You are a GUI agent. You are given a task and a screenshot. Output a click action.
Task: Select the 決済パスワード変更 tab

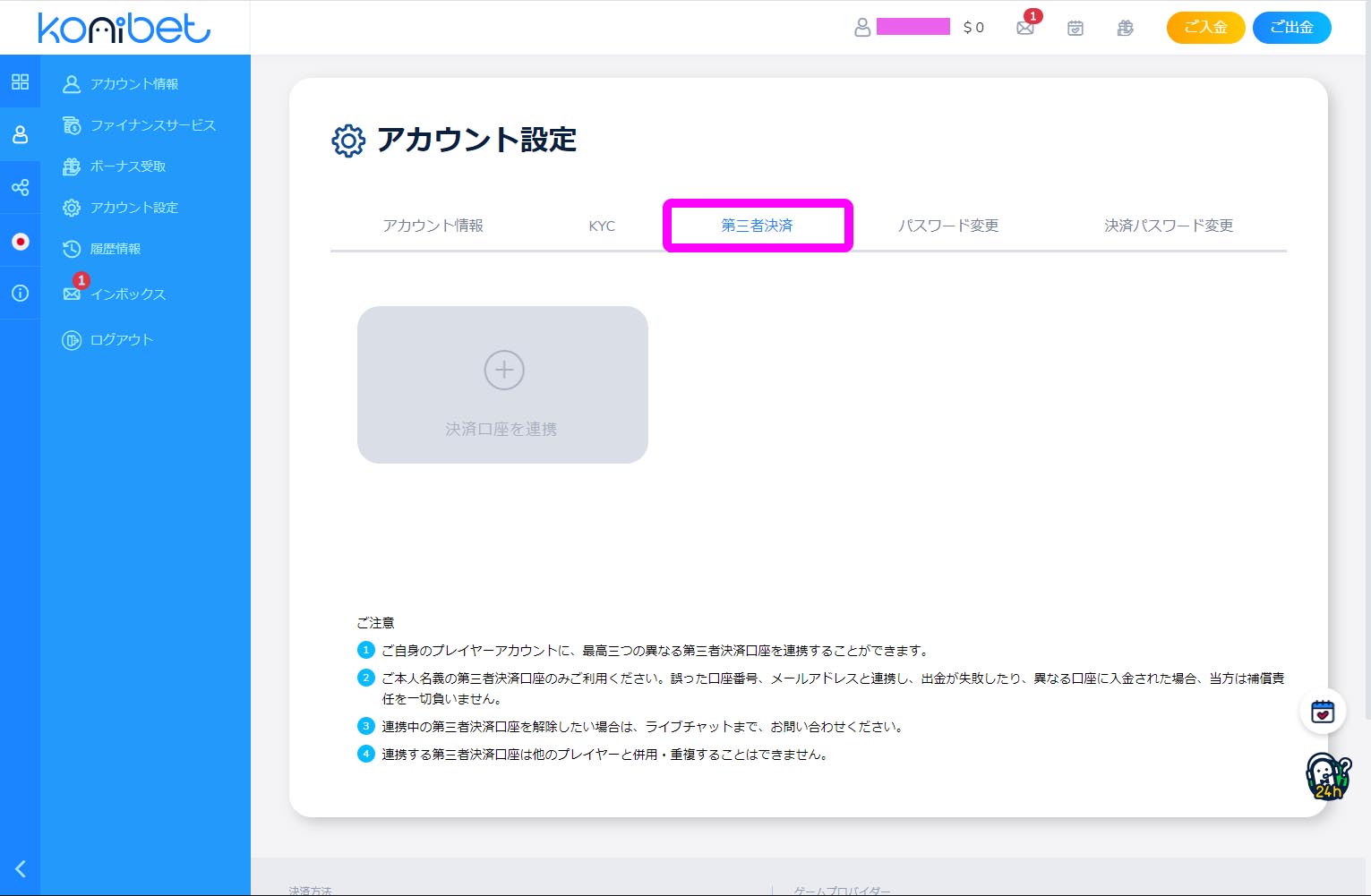1169,226
